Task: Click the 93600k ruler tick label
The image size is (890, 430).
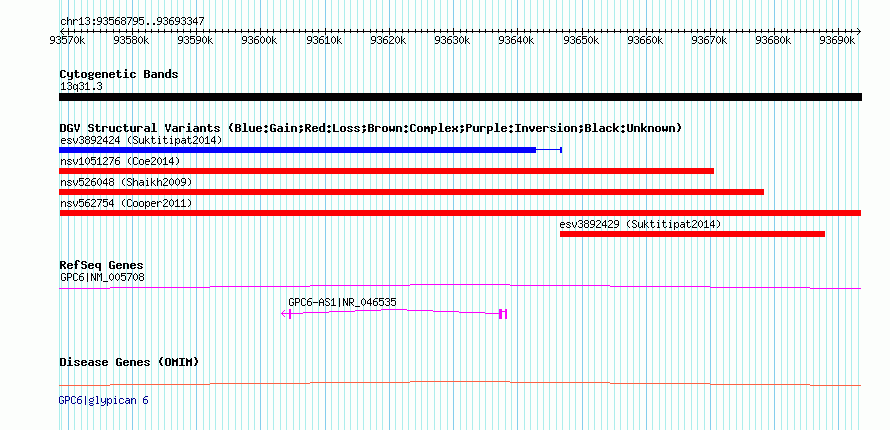Action: tap(259, 40)
